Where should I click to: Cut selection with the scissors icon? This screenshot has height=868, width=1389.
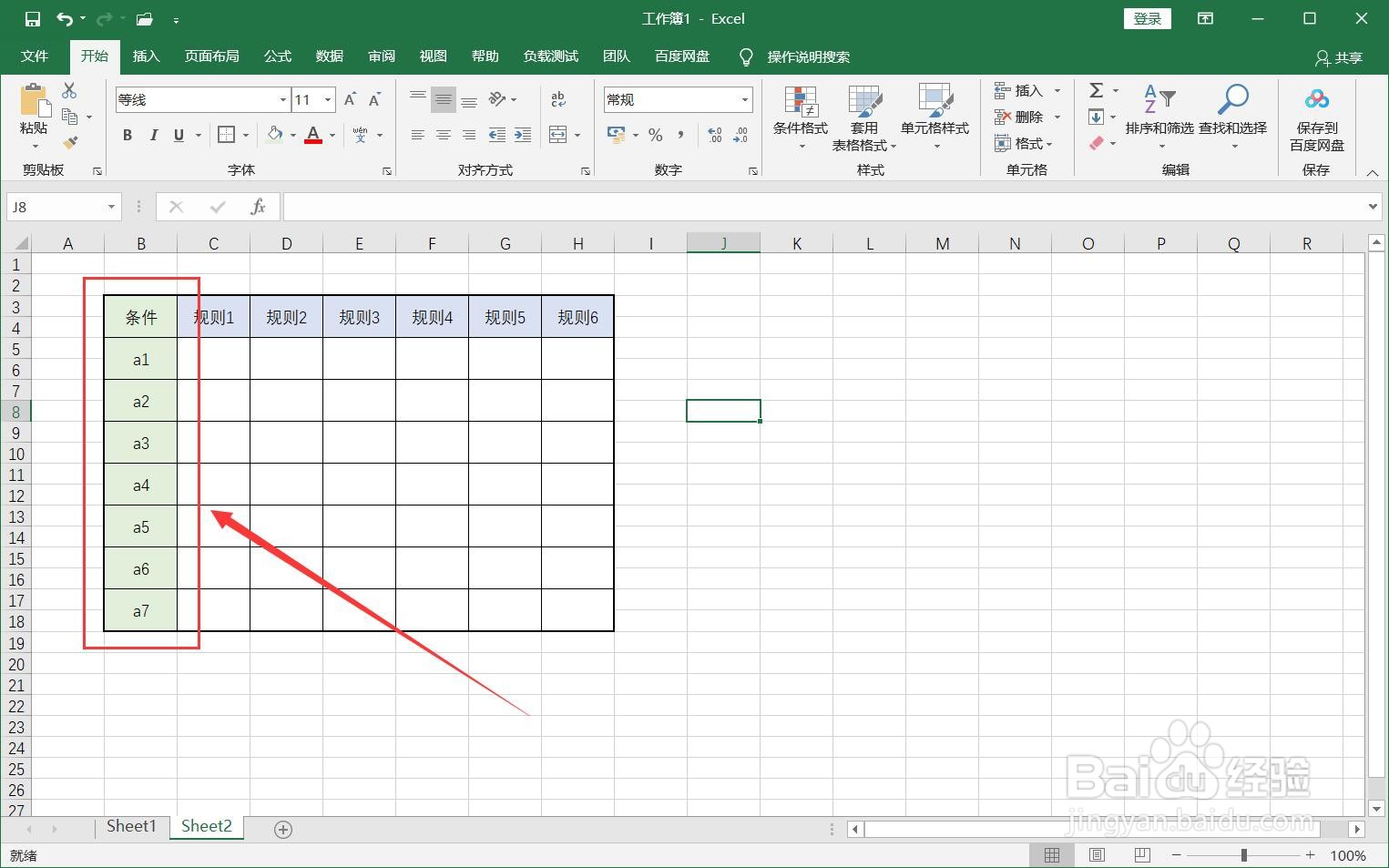coord(69,91)
